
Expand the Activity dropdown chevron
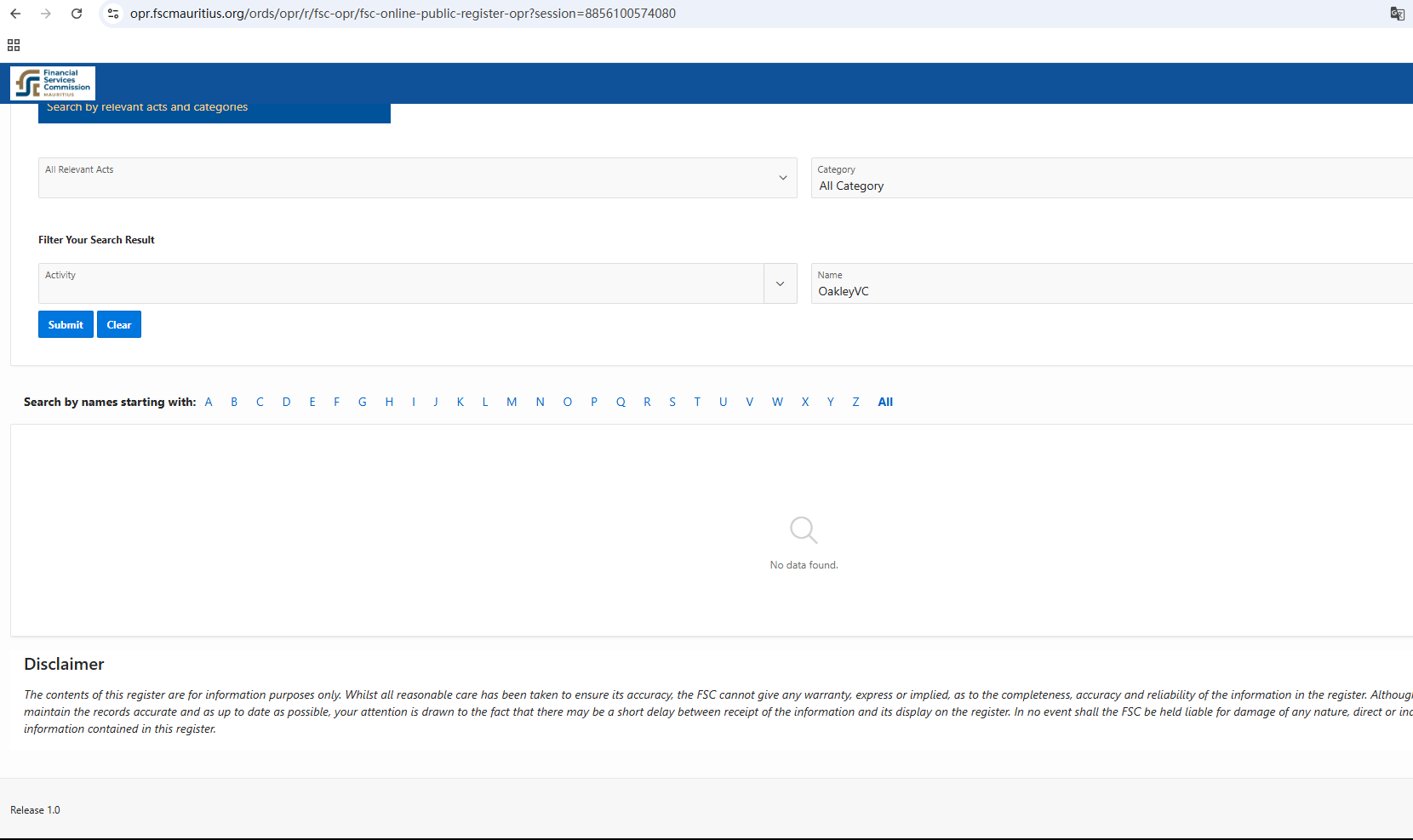pyautogui.click(x=780, y=283)
